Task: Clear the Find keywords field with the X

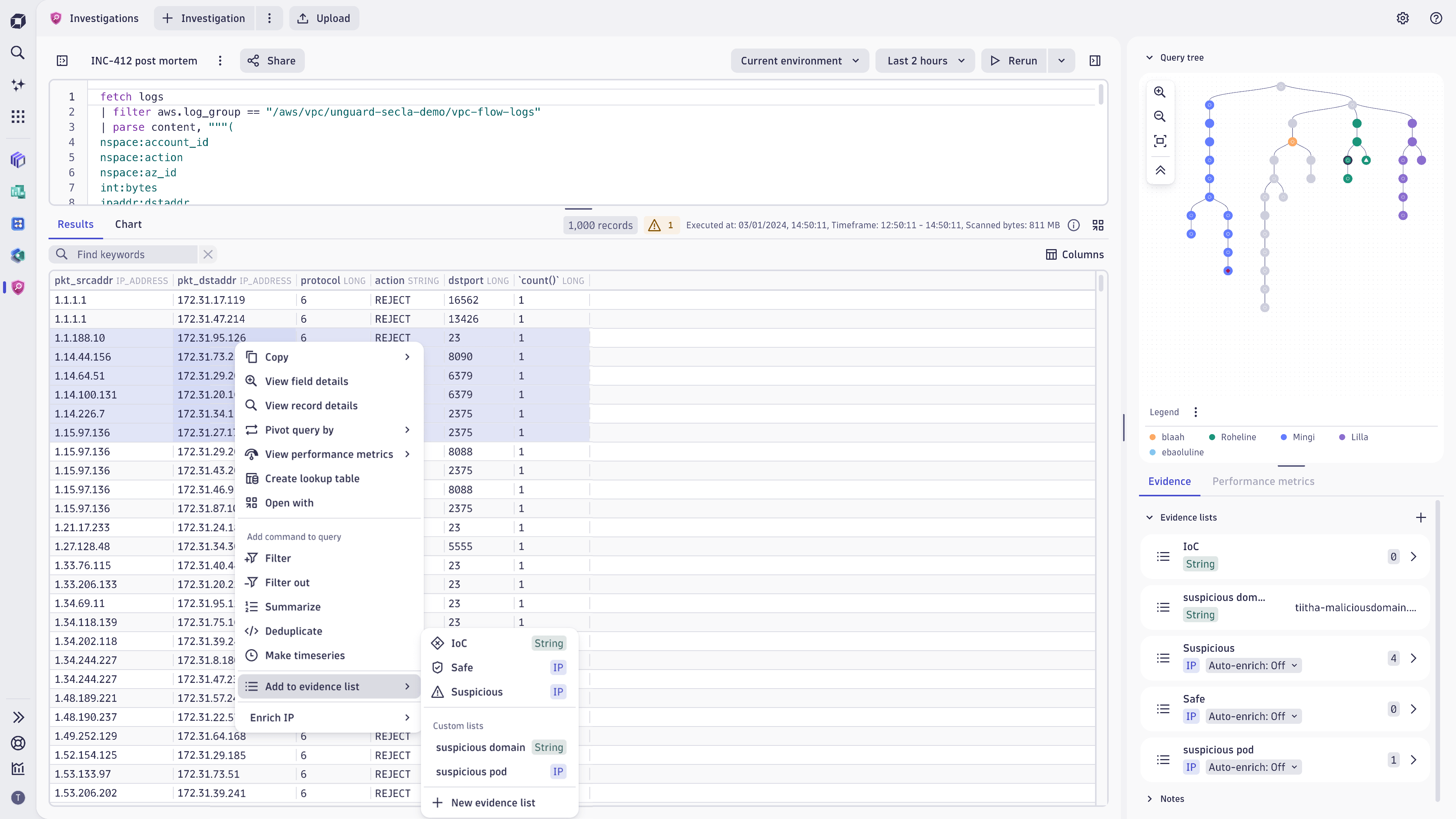Action: [x=207, y=254]
